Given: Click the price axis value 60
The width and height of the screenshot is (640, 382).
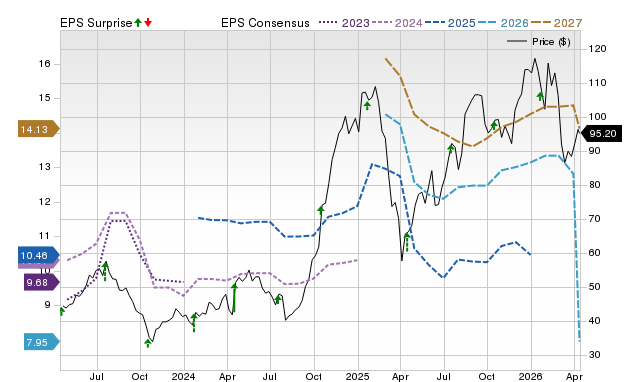Looking at the screenshot, I should coord(595,253).
